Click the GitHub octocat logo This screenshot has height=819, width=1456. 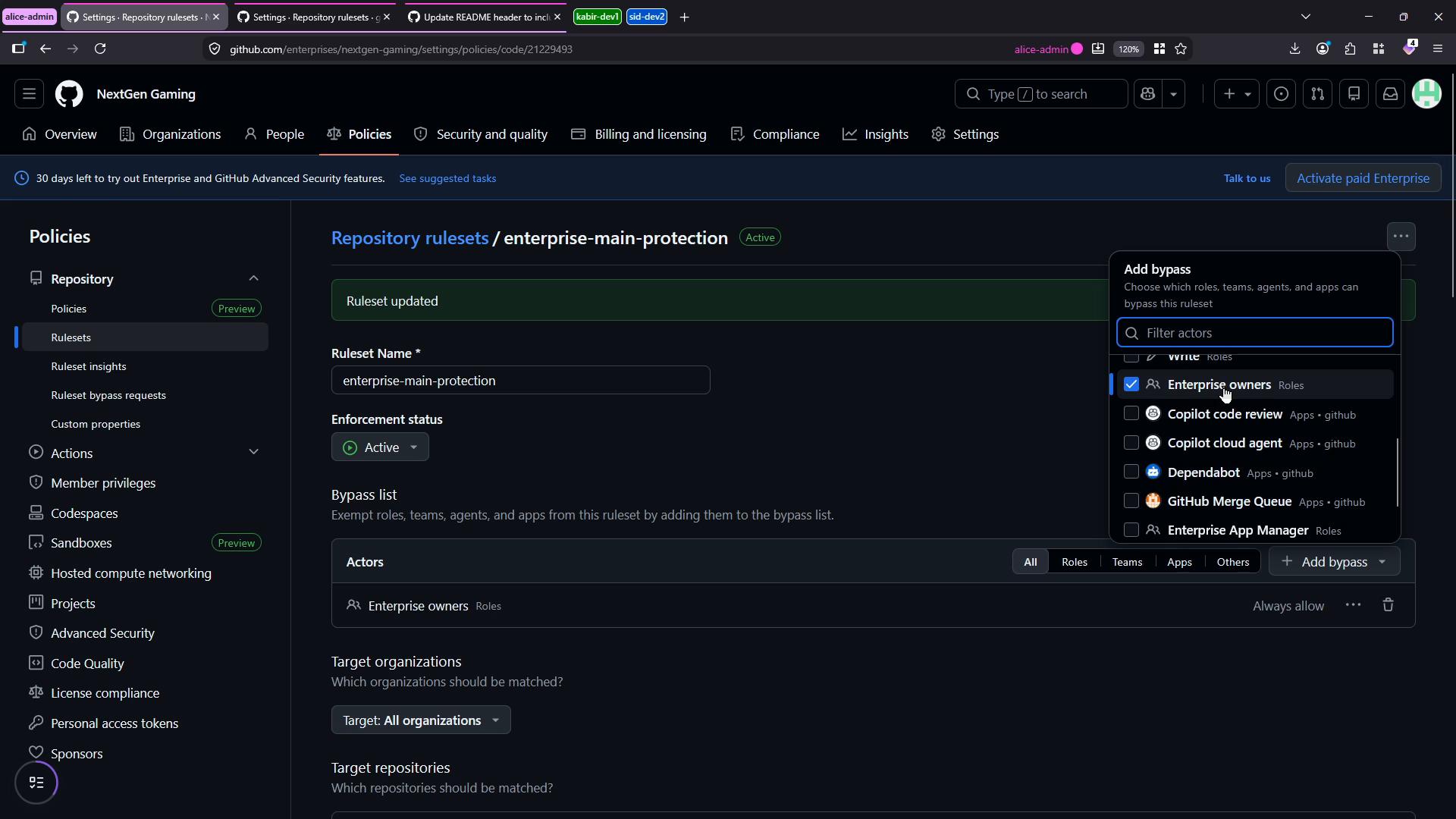pos(69,94)
